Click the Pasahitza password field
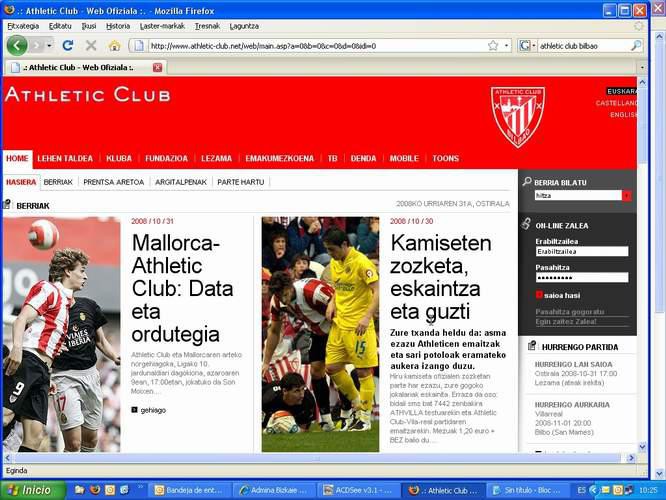Screen dimensions: 666x500 581,278
